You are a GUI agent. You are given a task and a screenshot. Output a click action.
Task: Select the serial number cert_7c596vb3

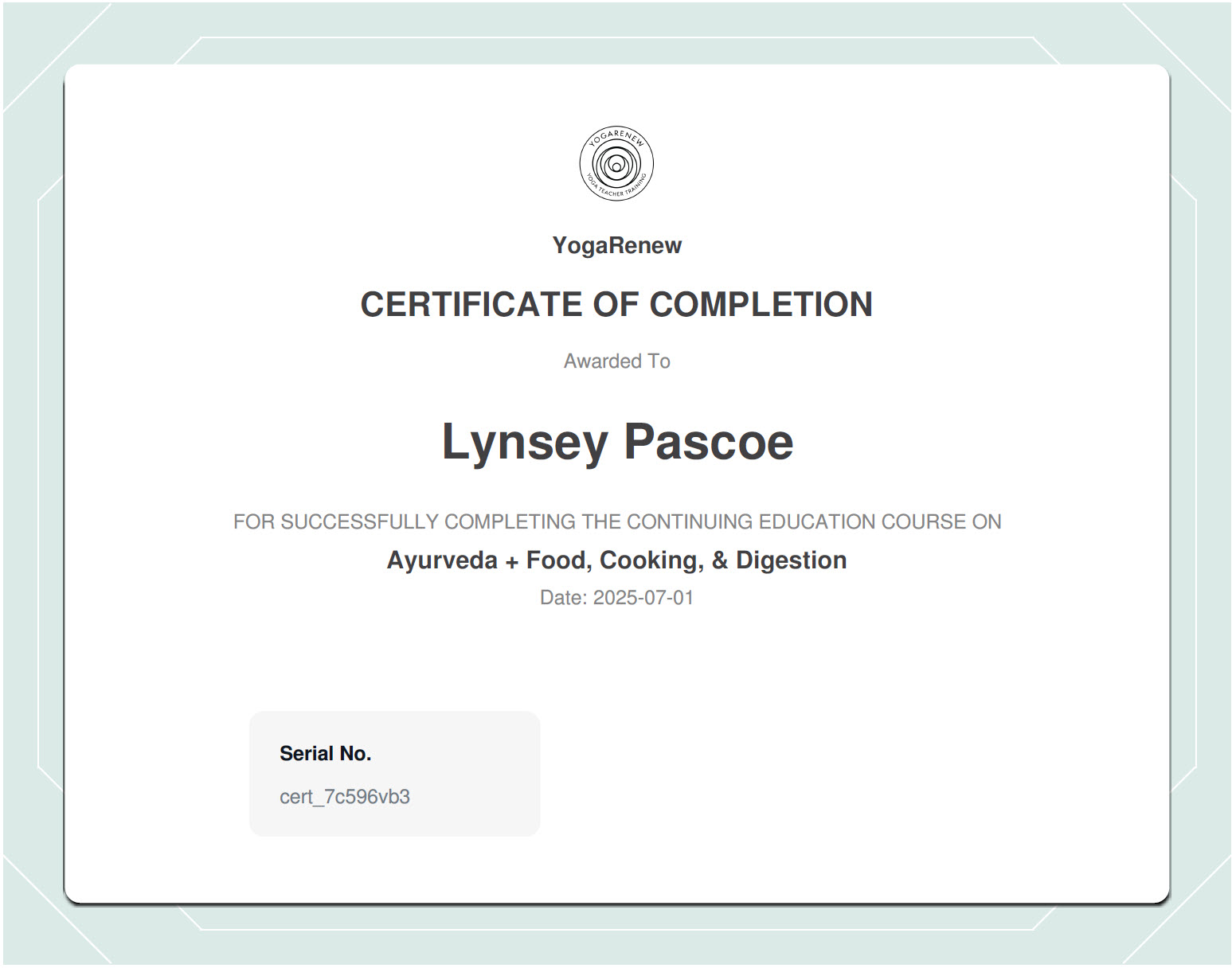[x=344, y=797]
